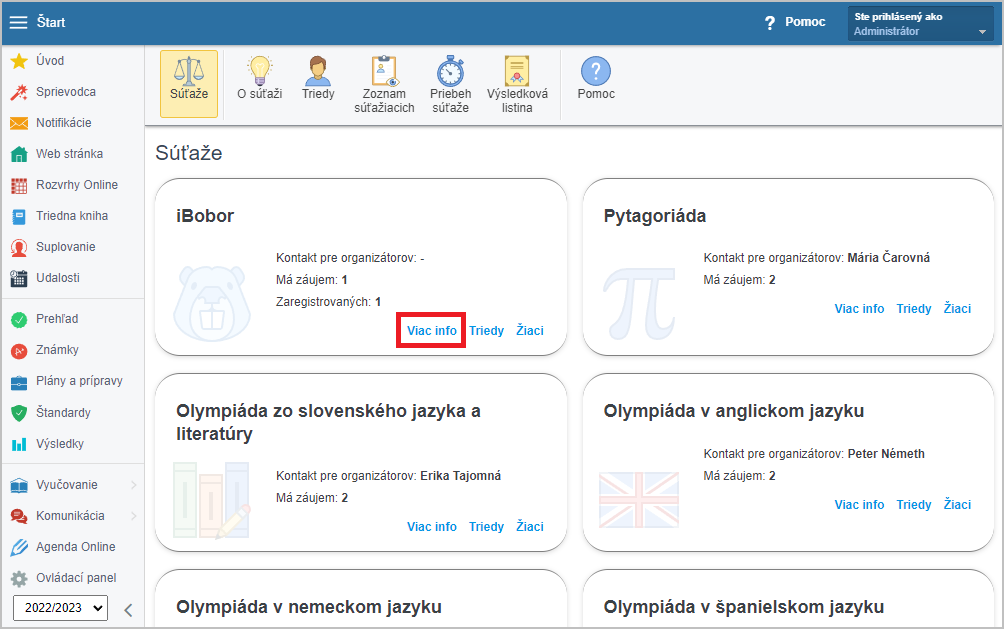Open Komunikácia chat bubbles icon
1004x629 pixels.
19,516
